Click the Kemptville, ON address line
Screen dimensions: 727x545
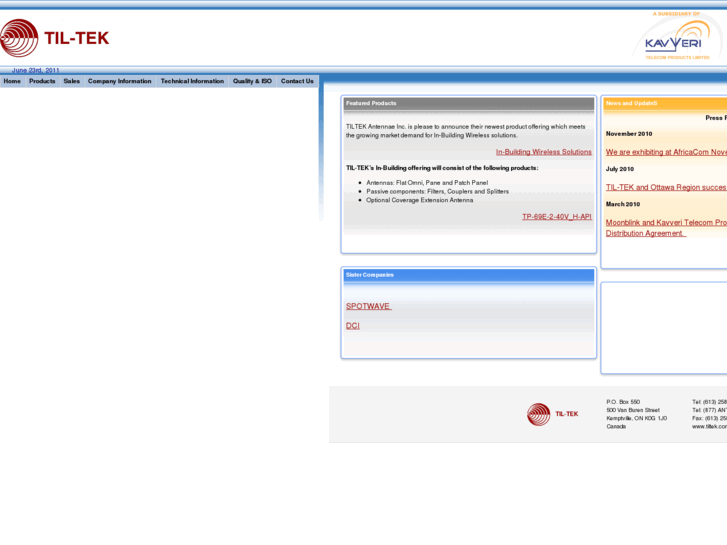637,418
